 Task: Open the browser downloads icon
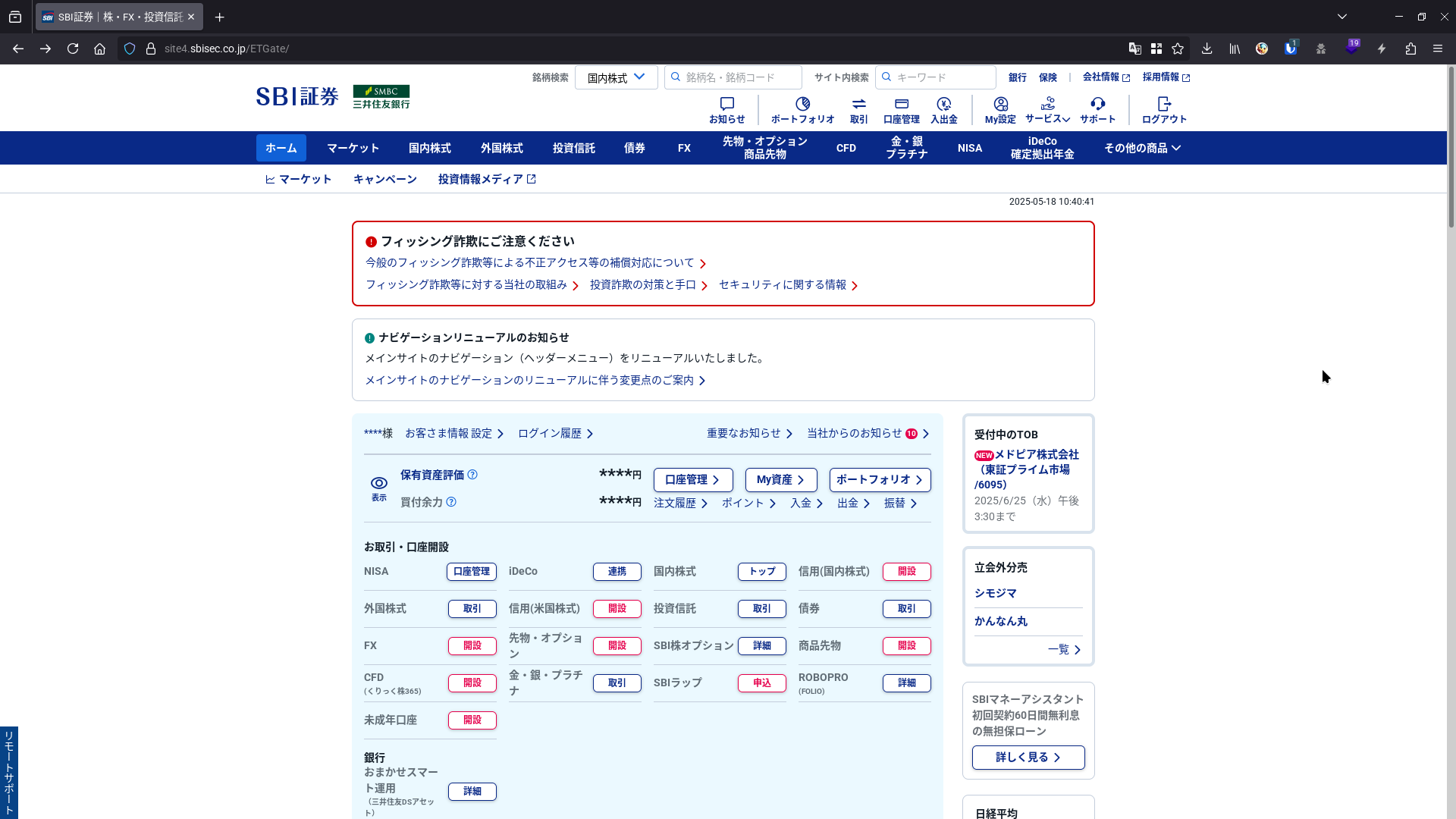click(x=1207, y=49)
